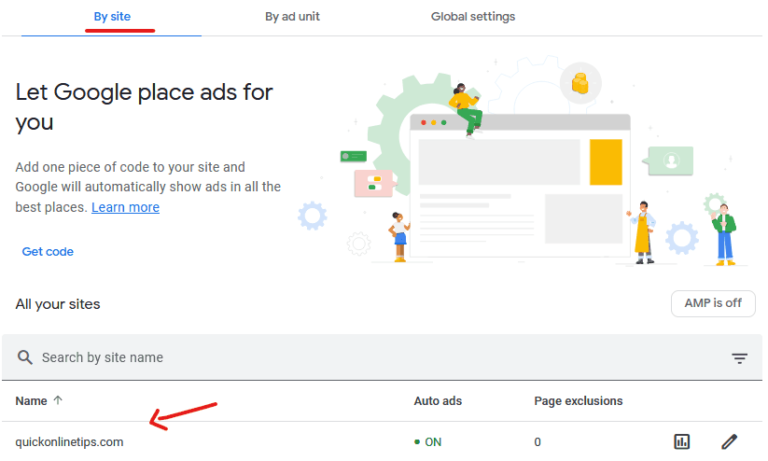Click the Auto ads column header
The height and width of the screenshot is (461, 768).
(437, 401)
